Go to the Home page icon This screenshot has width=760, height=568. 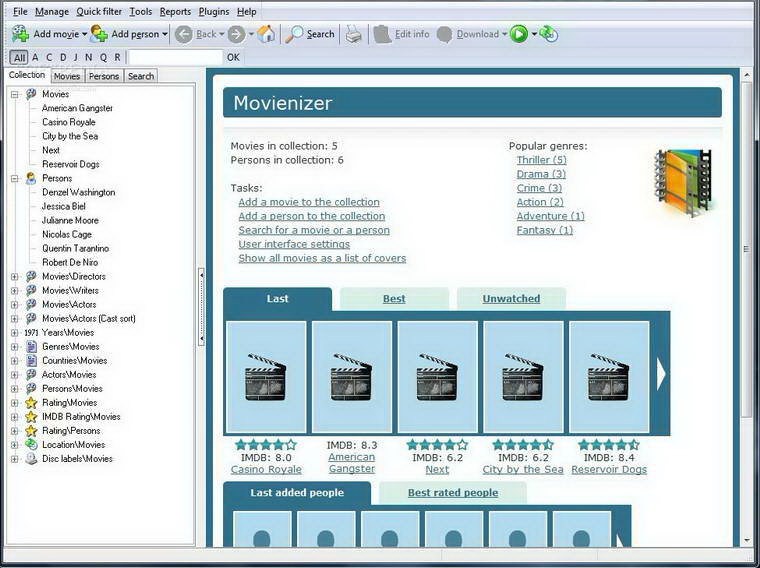pos(266,34)
